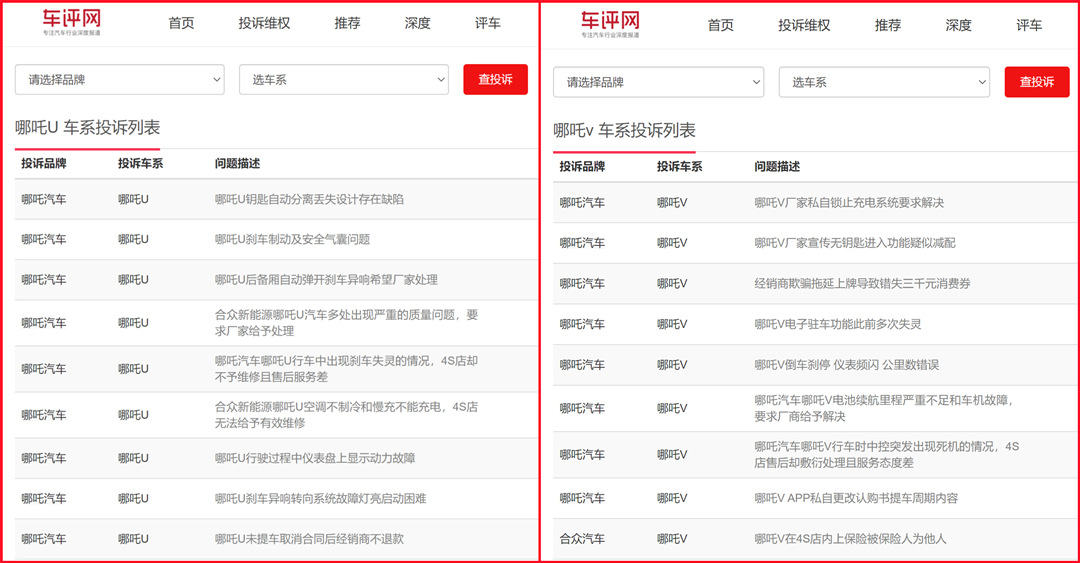Click 投诉车系 column header in left table

141,163
